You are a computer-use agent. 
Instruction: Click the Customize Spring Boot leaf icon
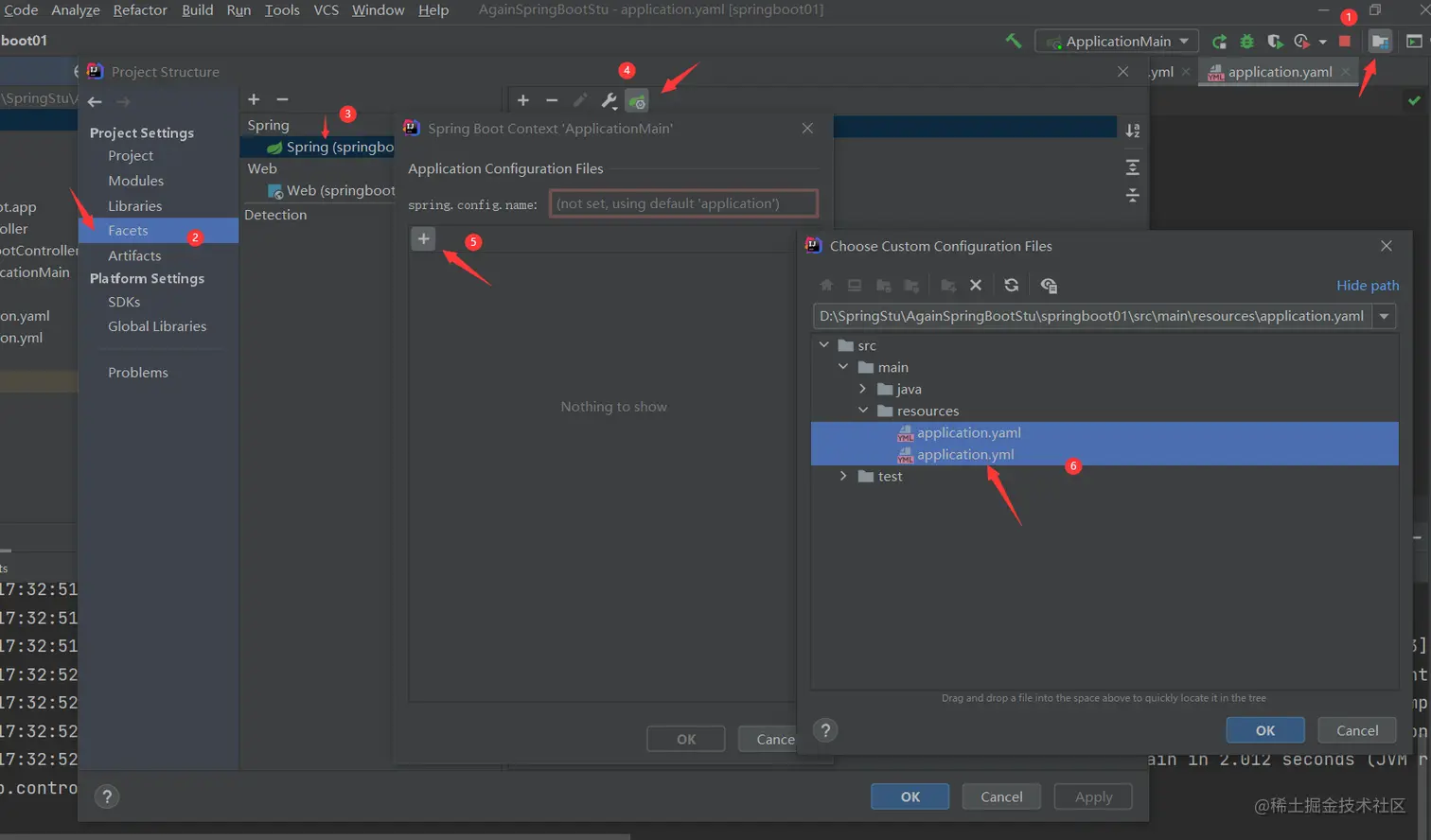tap(637, 100)
